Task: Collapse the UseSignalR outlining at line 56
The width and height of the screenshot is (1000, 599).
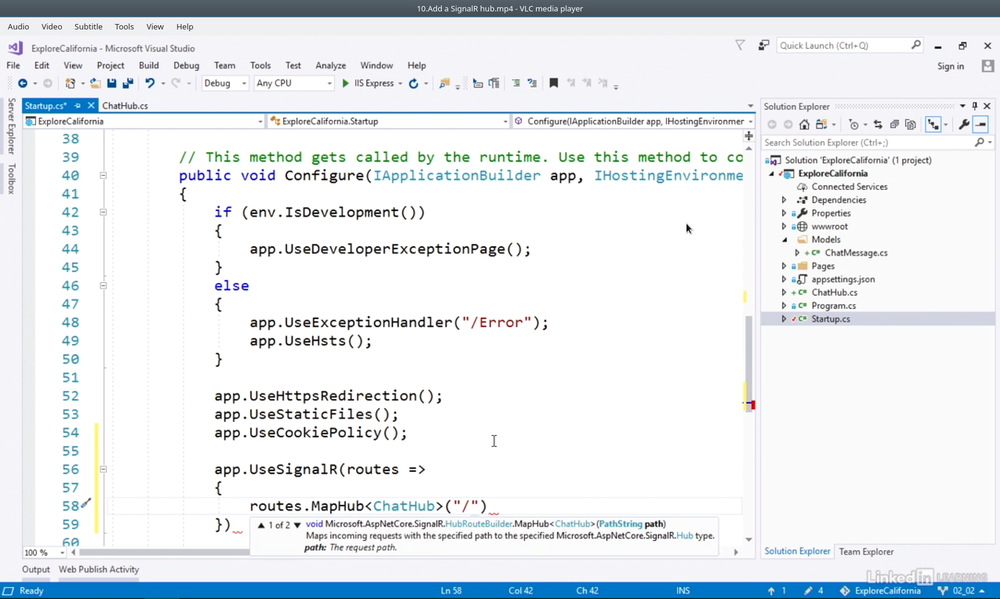Action: (x=103, y=470)
